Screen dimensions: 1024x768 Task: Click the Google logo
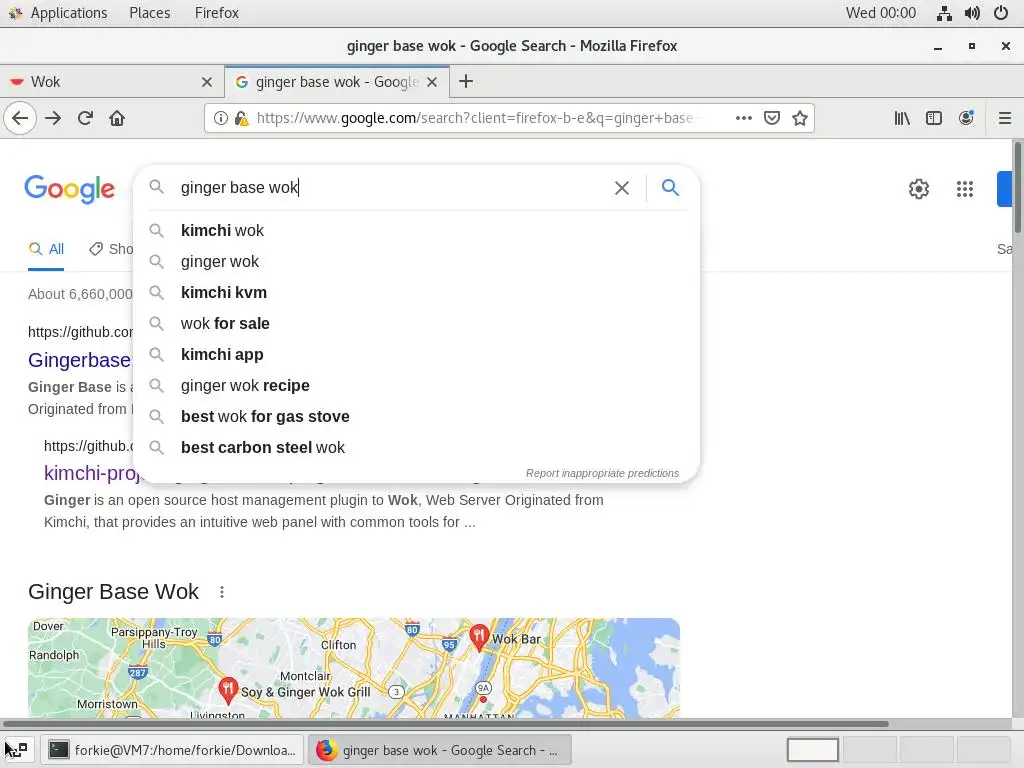click(x=69, y=189)
